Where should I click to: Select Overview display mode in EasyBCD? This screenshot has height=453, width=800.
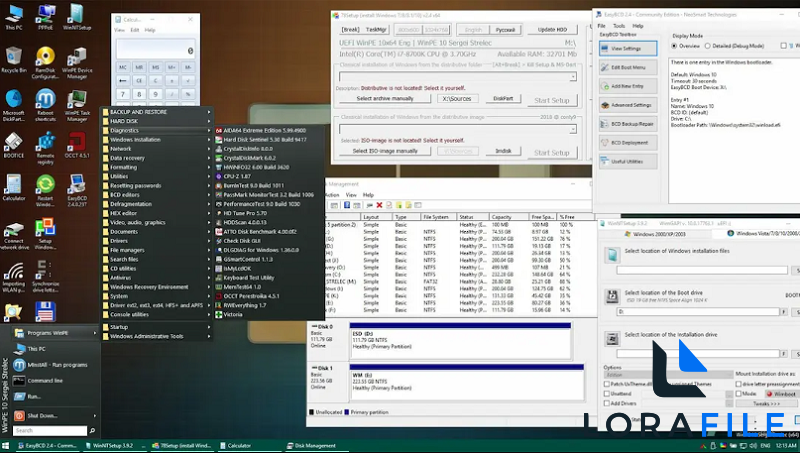pos(674,46)
